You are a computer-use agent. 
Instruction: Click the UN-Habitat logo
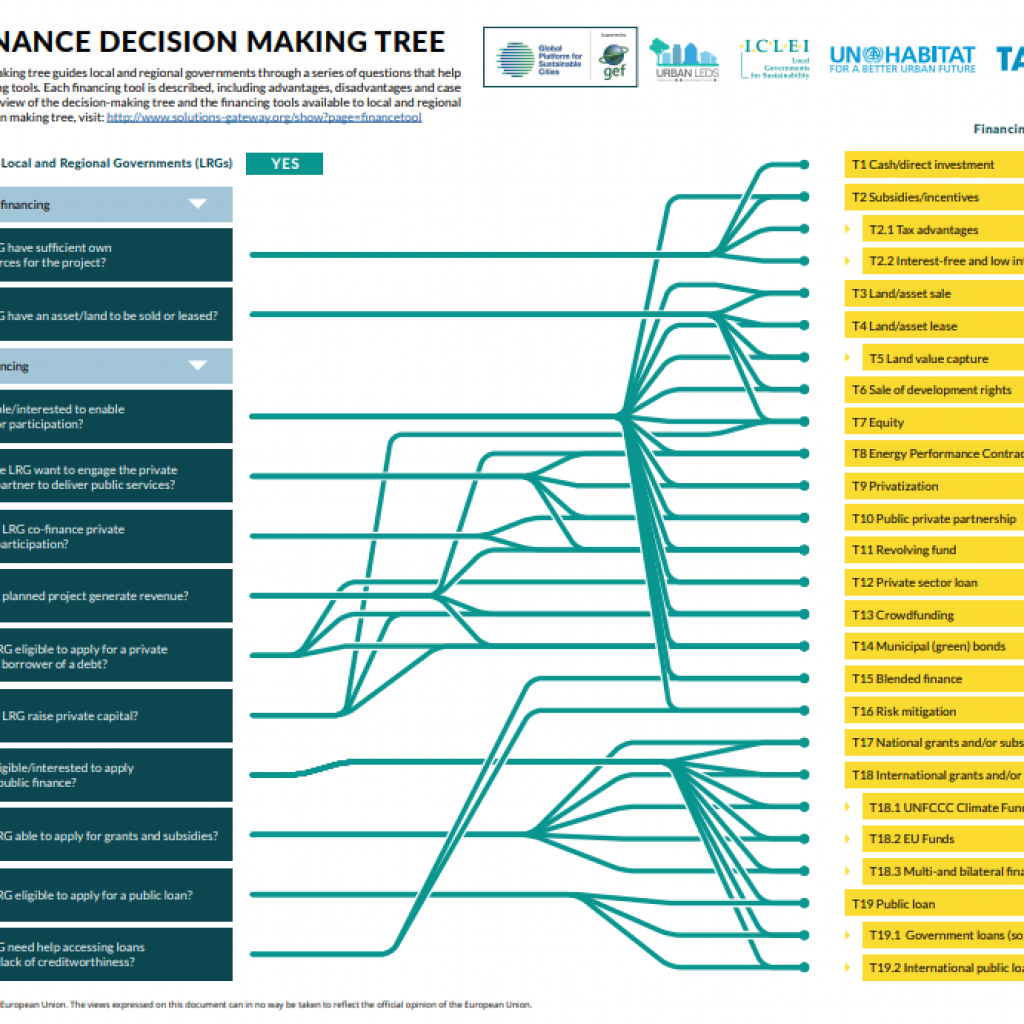coord(902,59)
